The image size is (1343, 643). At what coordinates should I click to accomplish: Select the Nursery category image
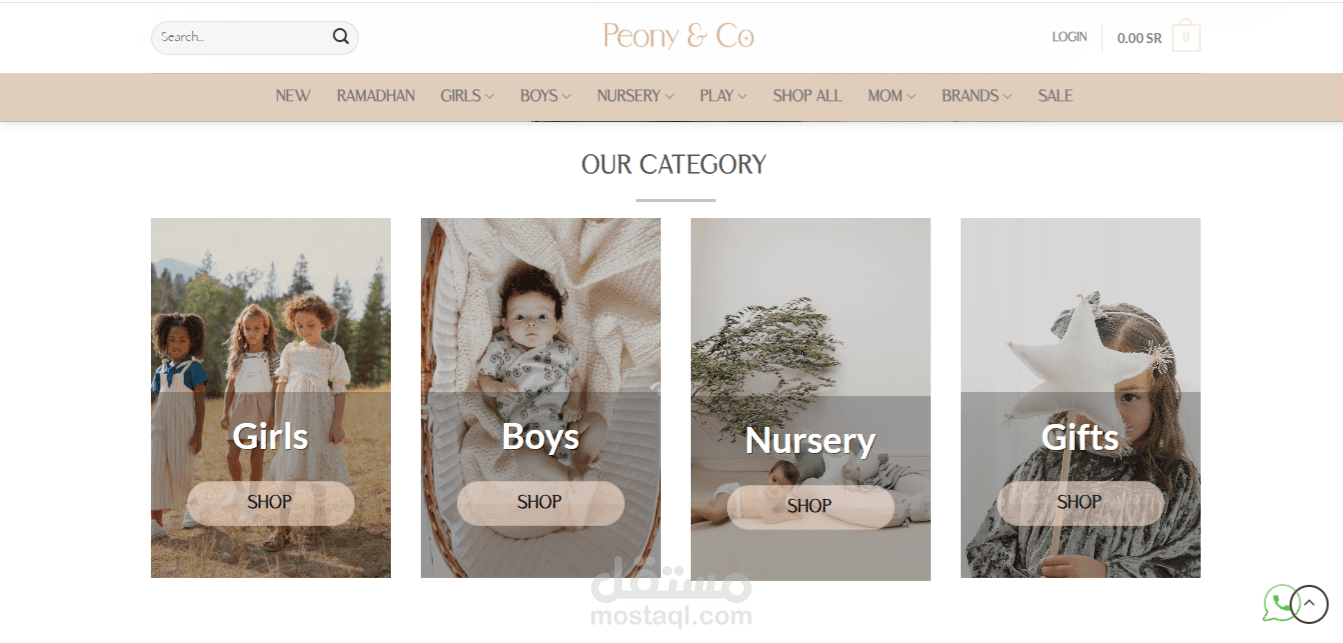click(810, 399)
